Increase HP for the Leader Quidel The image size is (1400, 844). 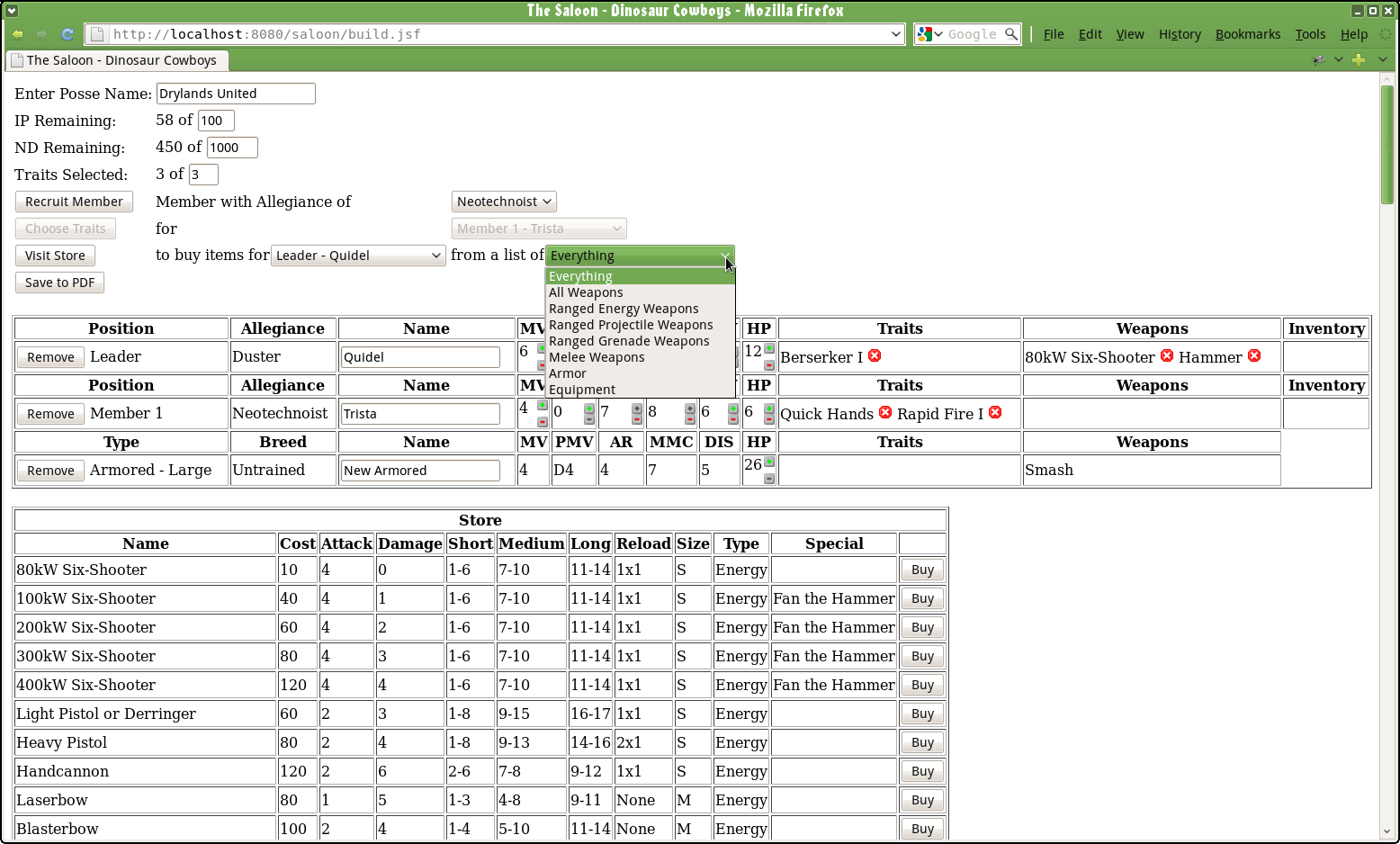click(x=769, y=349)
